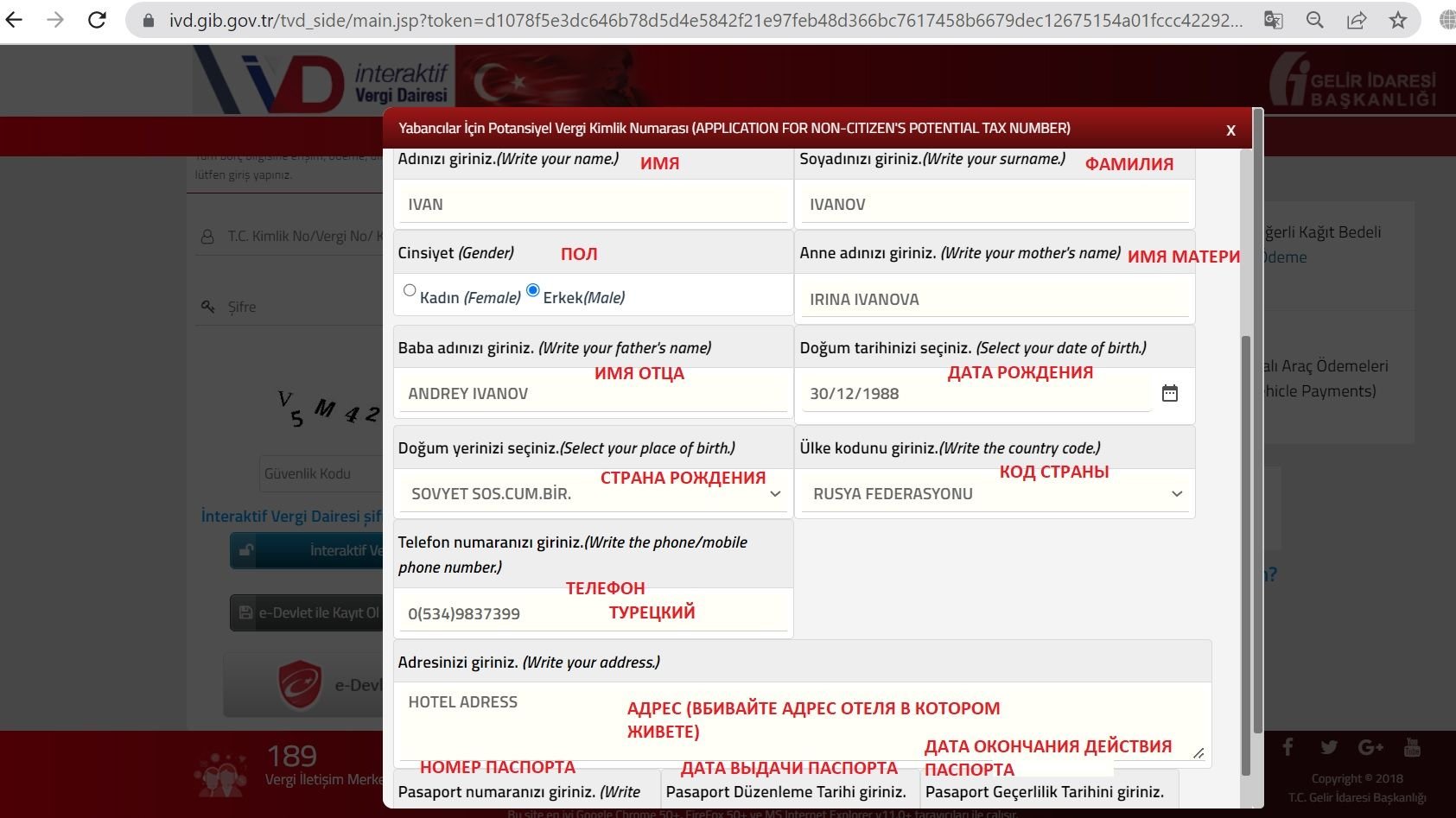Bookmark this page star icon
This screenshot has width=1456, height=818.
click(x=1398, y=20)
